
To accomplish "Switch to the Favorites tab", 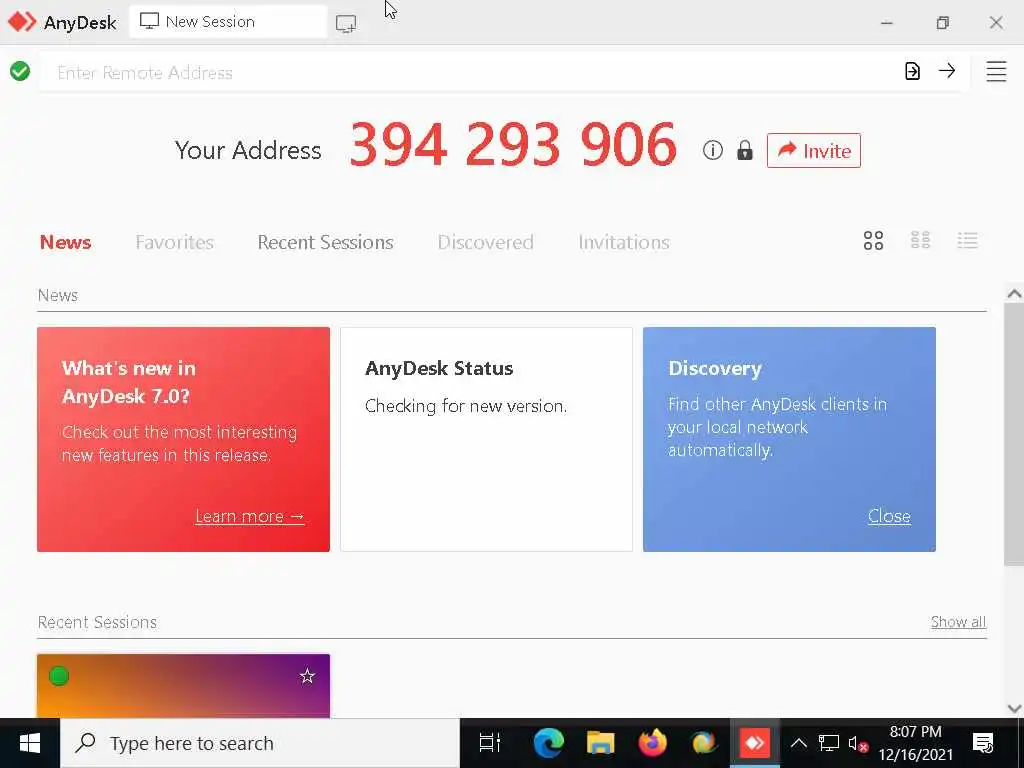I will pyautogui.click(x=174, y=242).
